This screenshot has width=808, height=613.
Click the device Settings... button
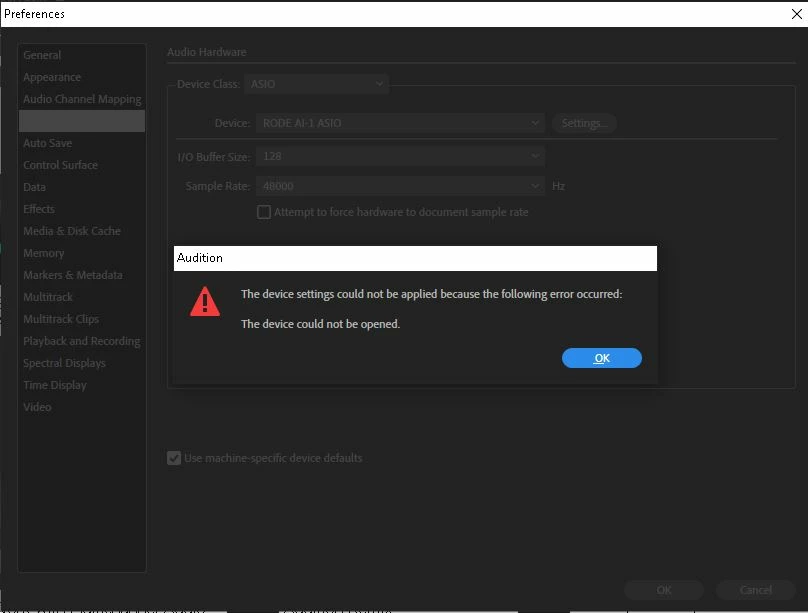[584, 123]
